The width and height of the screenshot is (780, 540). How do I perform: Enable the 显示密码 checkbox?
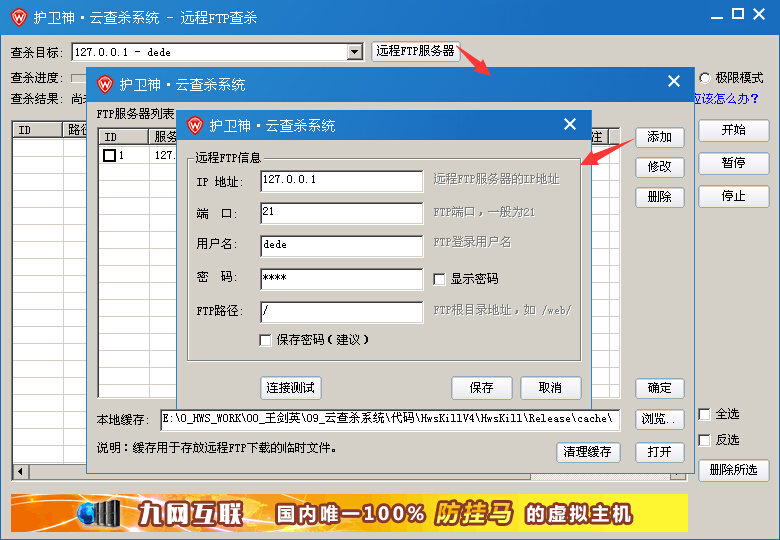[439, 279]
